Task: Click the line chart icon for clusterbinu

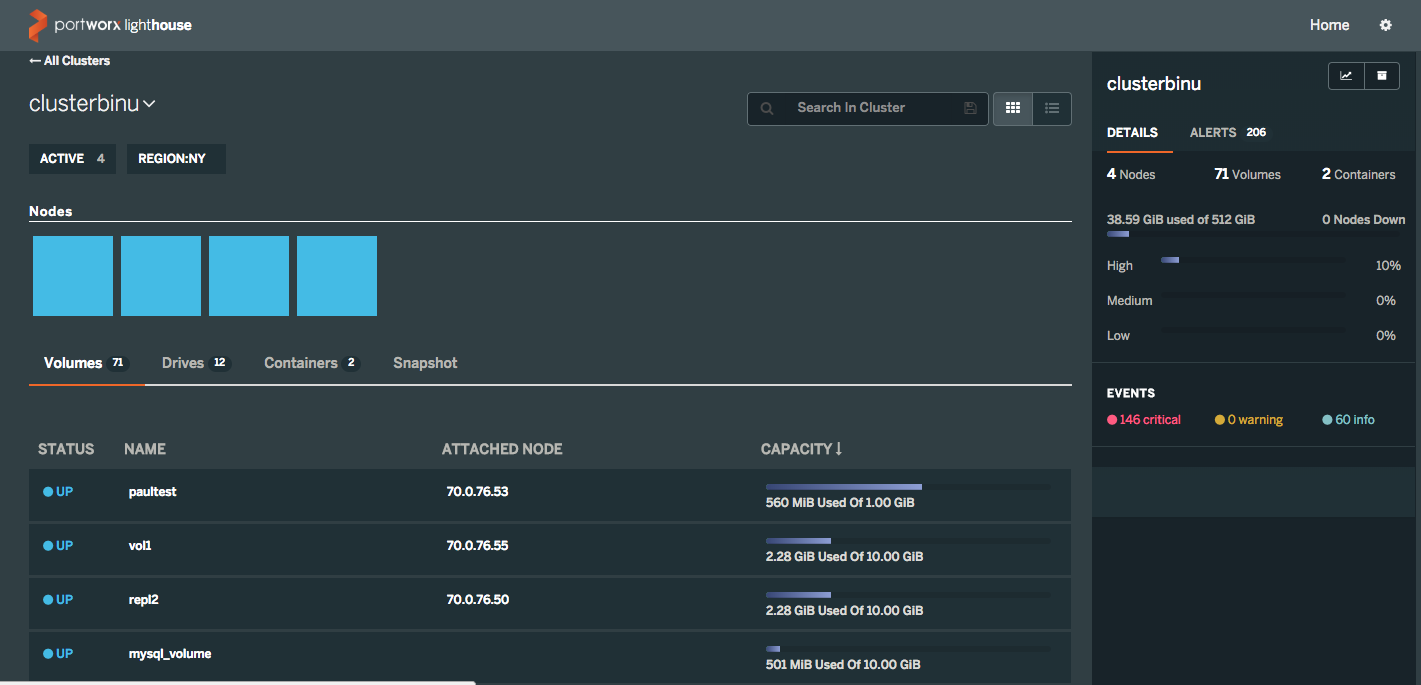Action: 1346,76
